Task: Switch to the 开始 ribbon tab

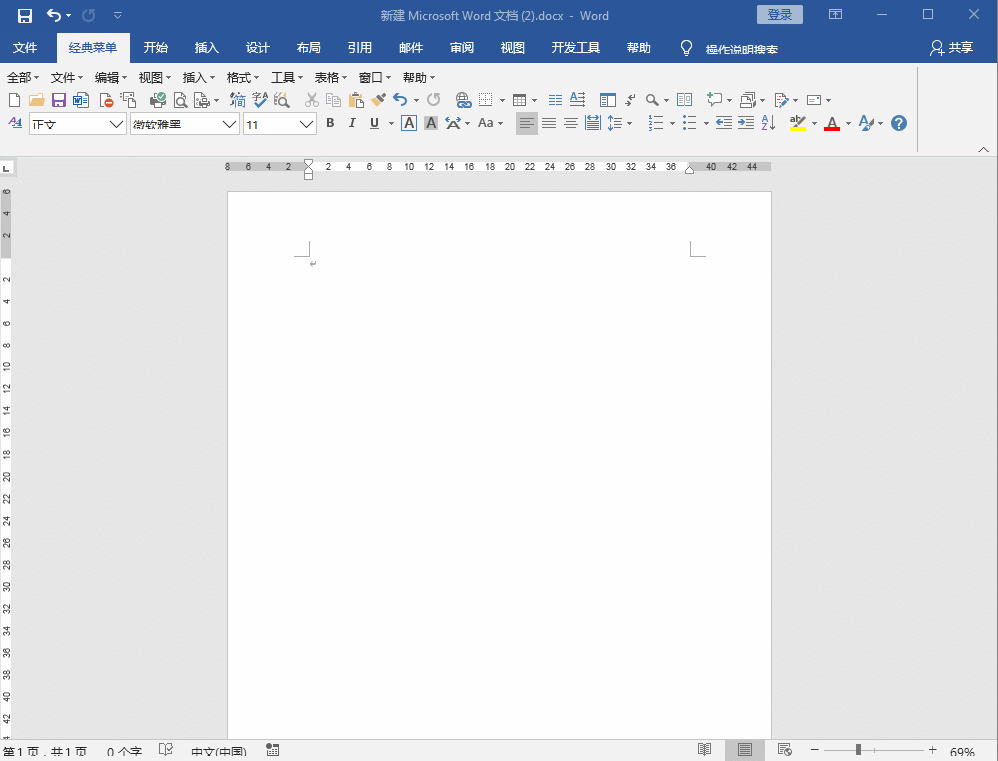Action: click(x=155, y=48)
